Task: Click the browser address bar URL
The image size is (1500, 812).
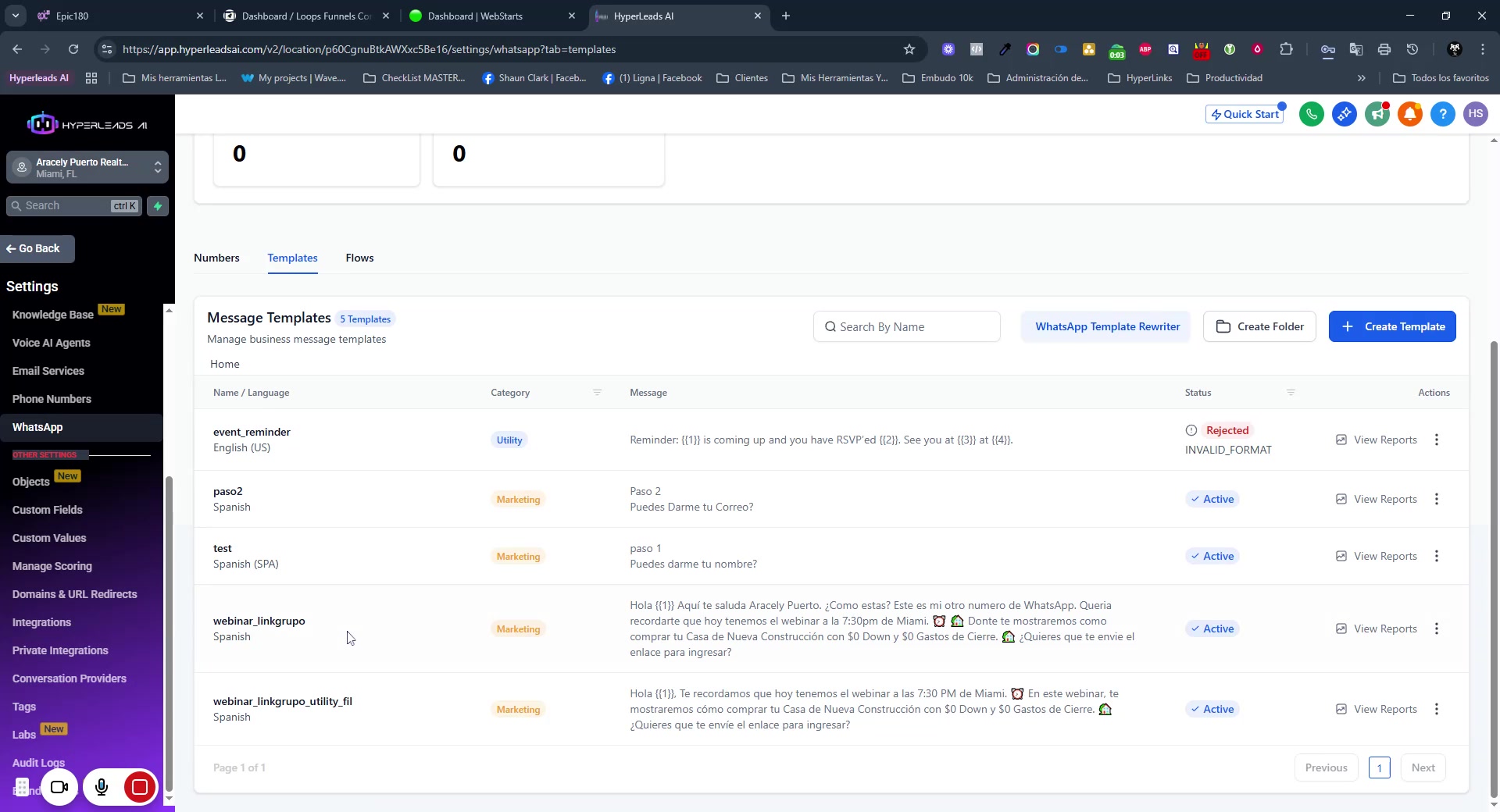Action: (369, 49)
